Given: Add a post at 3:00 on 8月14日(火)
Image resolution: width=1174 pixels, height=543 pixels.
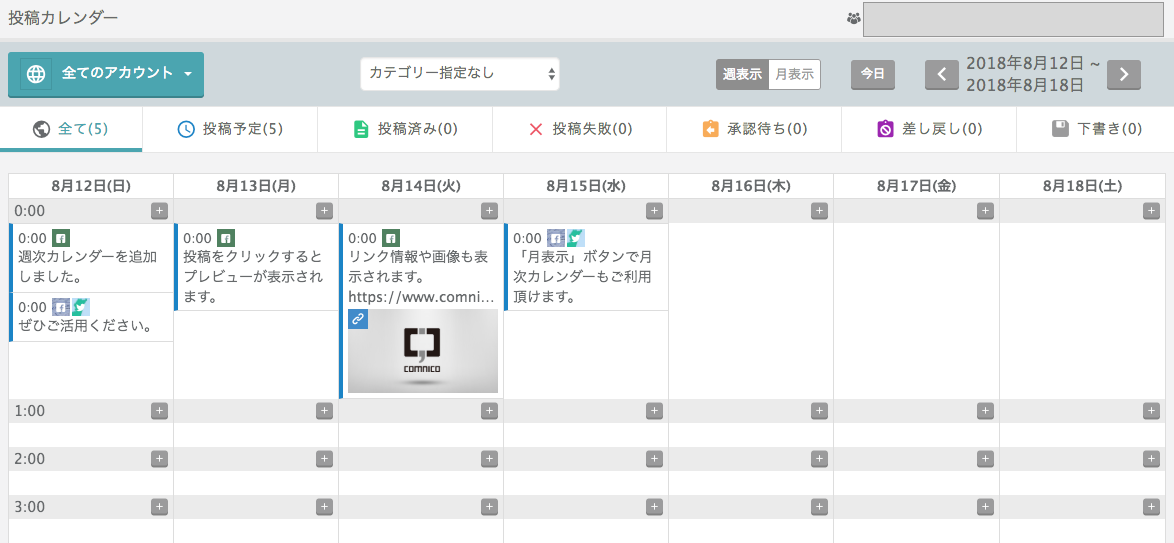Looking at the screenshot, I should [489, 506].
